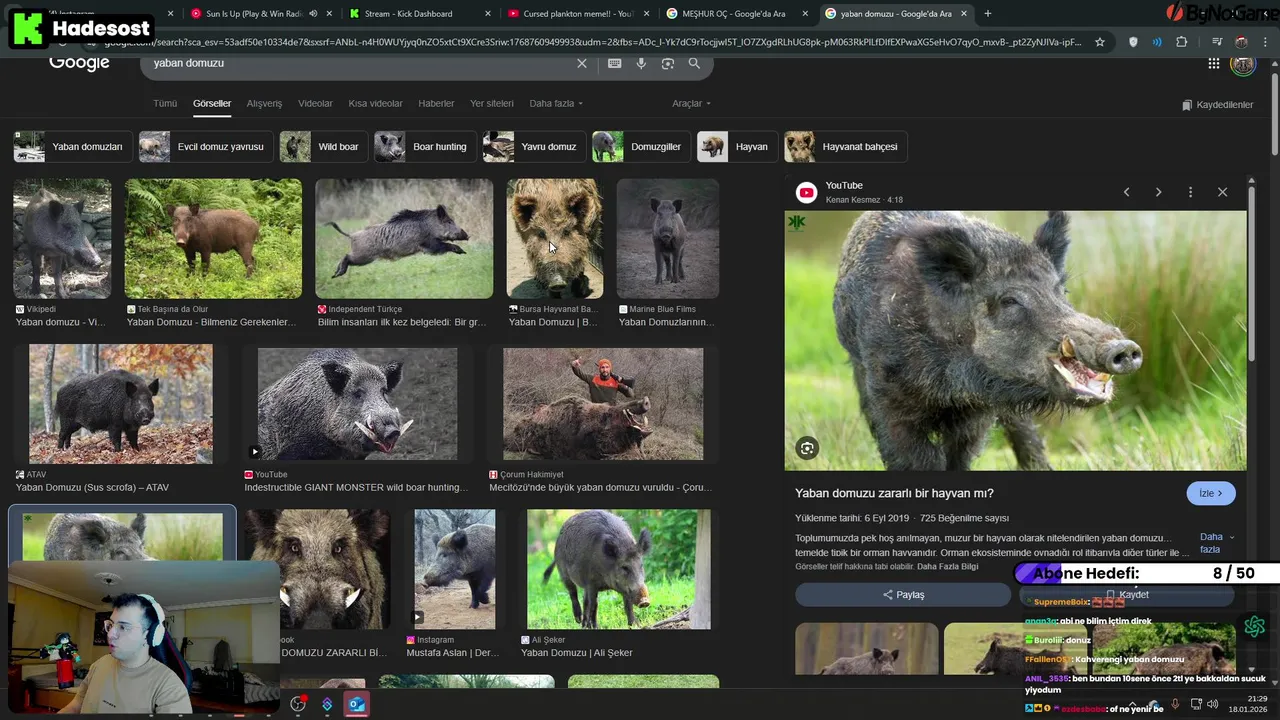Filter by Evcil domuz yavrusu chip
This screenshot has height=720, width=1280.
click(205, 146)
